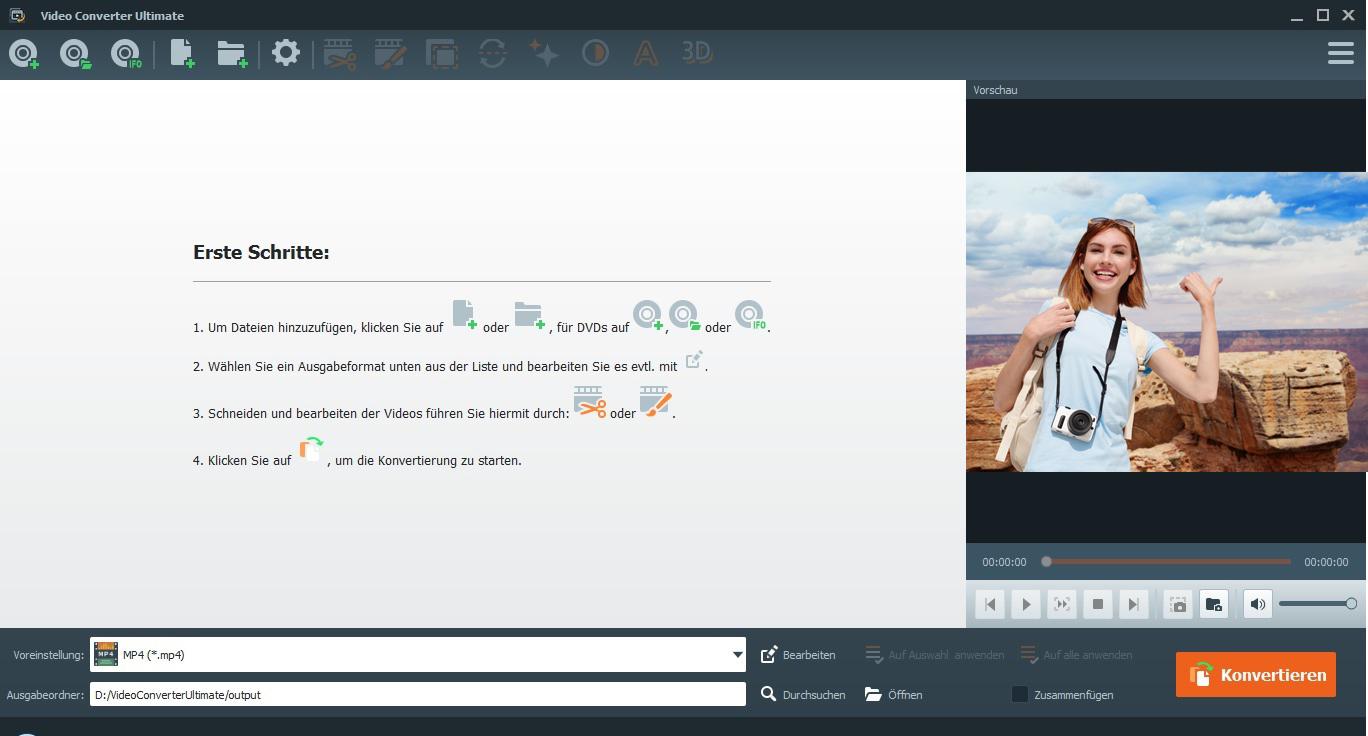Click the Konvertieren button
The width and height of the screenshot is (1368, 736).
(x=1256, y=675)
